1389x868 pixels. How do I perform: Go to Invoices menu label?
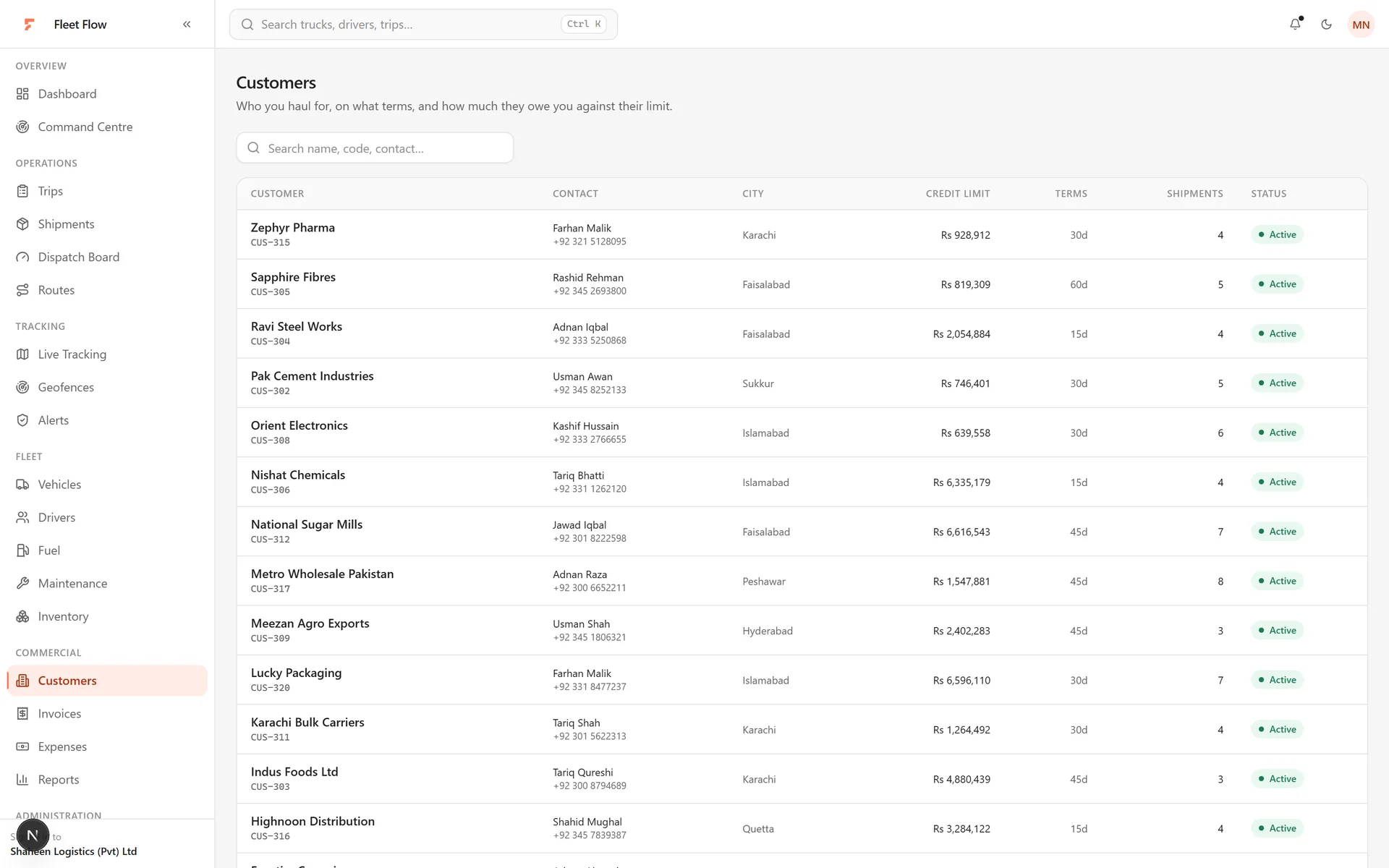(59, 714)
